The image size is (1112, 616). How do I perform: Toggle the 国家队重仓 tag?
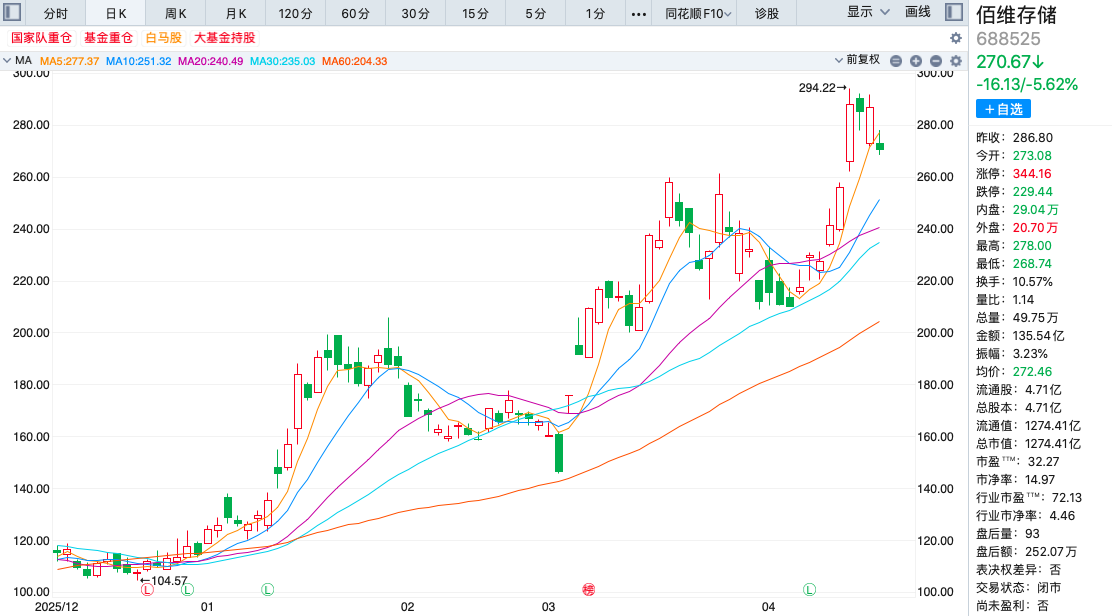(x=41, y=38)
